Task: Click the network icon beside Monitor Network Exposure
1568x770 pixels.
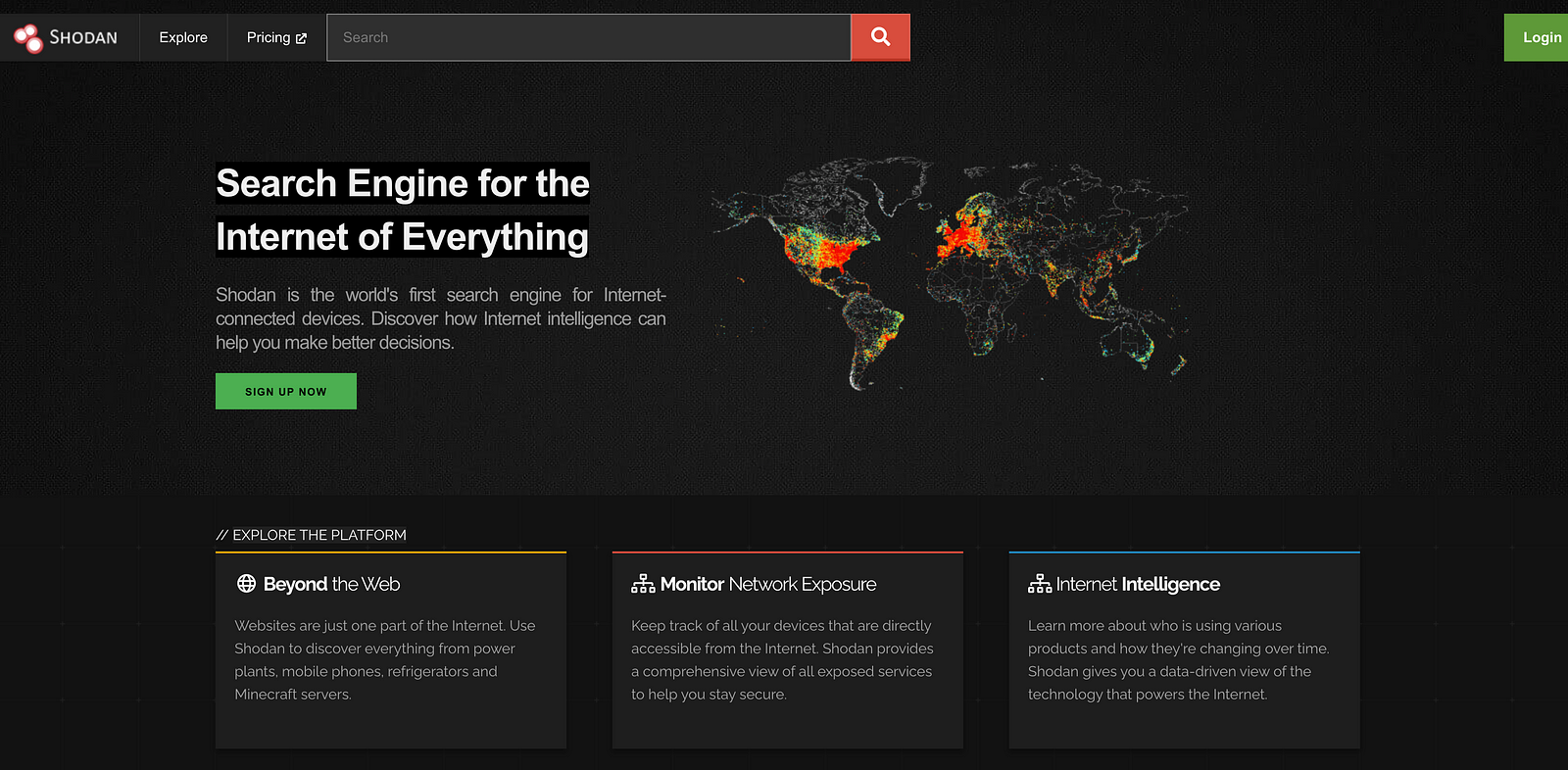Action: (x=643, y=584)
